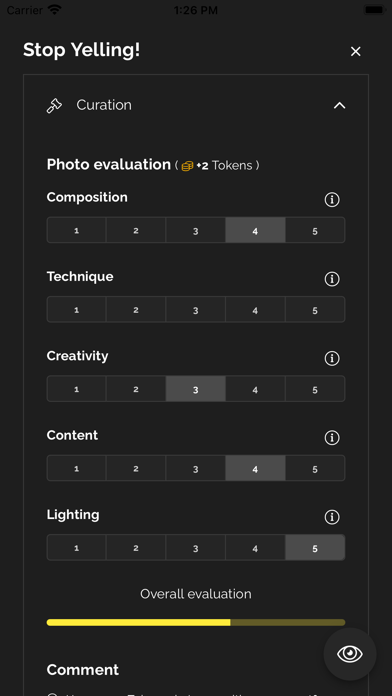Select 1 for Lighting rating
This screenshot has height=696, width=392.
pos(76,547)
